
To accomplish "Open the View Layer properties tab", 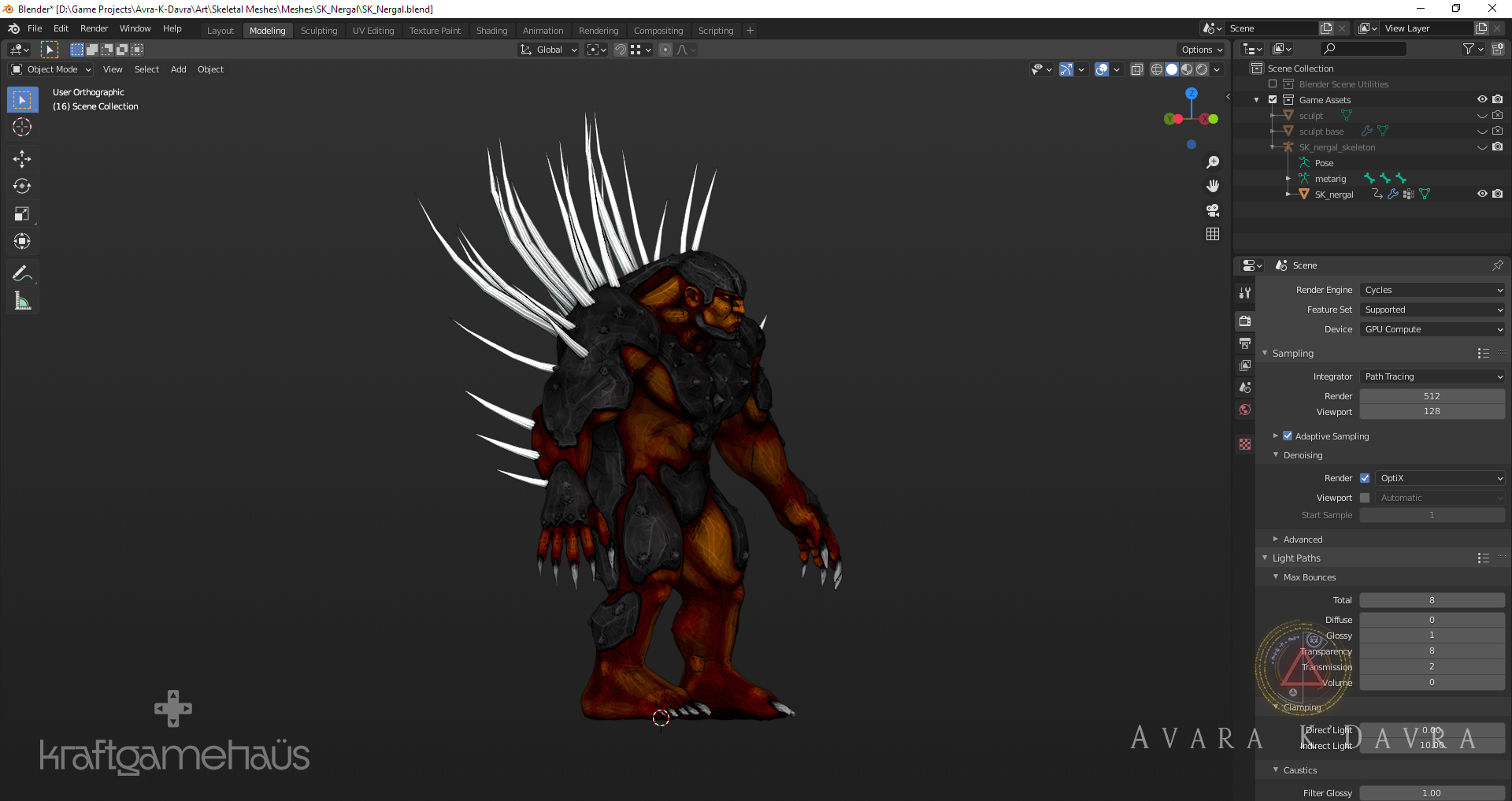I will pyautogui.click(x=1245, y=365).
